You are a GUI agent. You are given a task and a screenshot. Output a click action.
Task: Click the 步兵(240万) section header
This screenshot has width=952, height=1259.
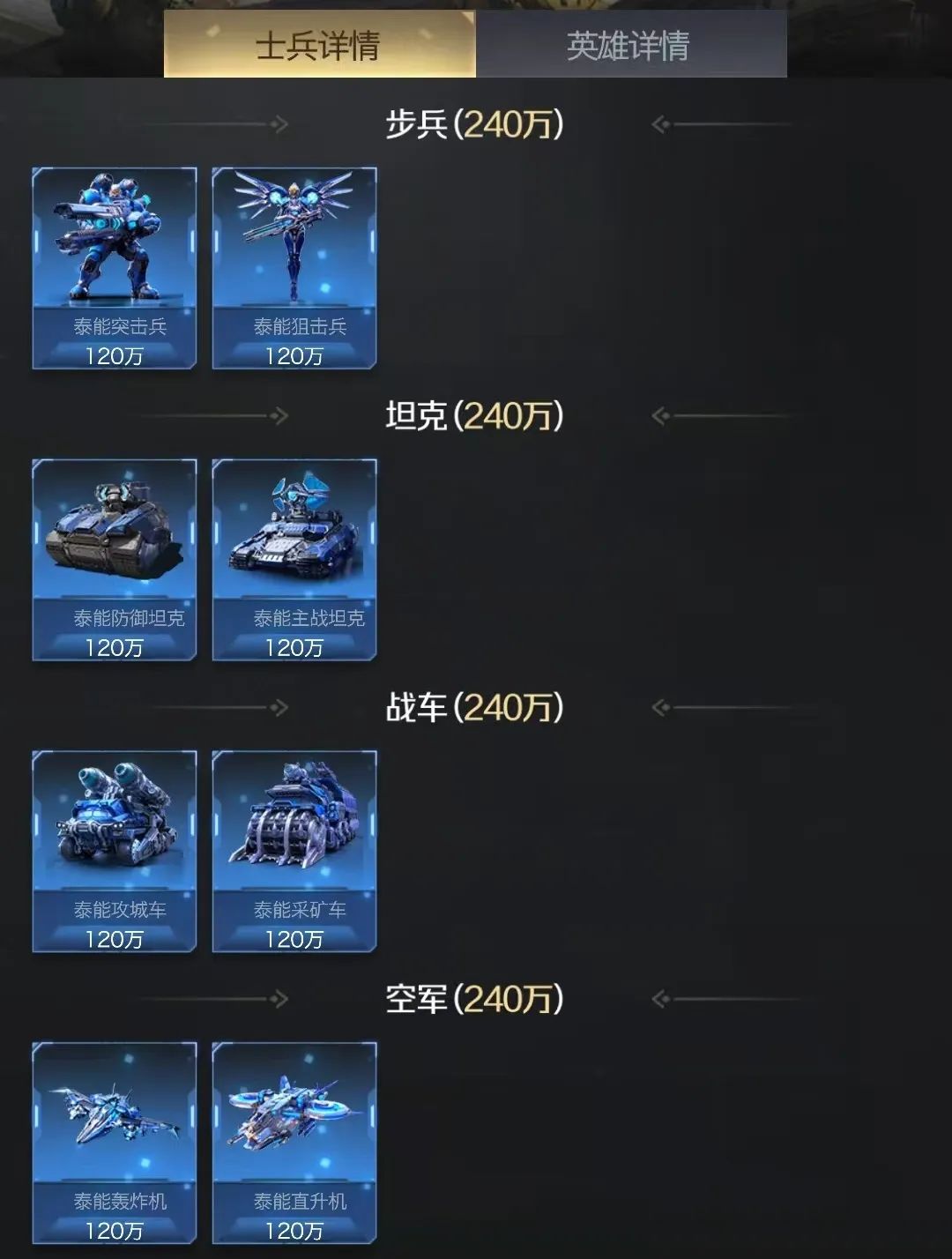click(x=474, y=124)
